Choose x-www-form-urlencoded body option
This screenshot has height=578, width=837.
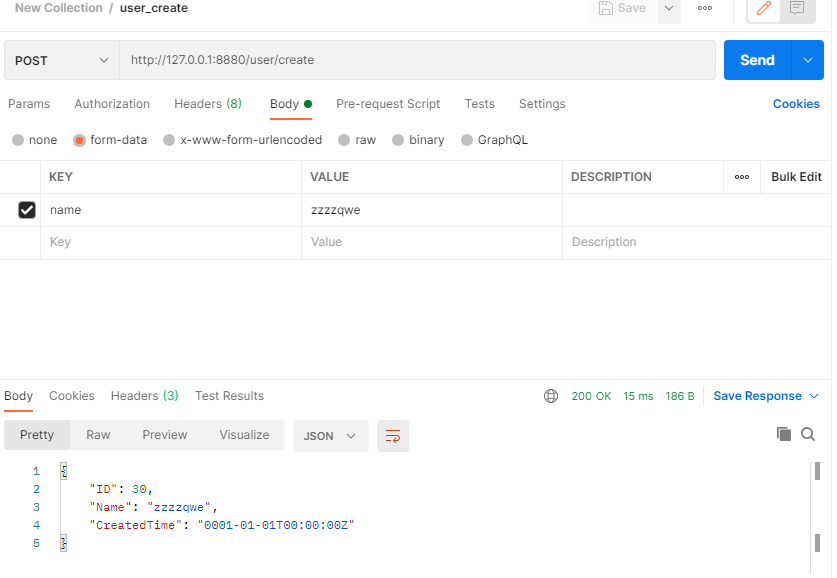pos(169,140)
